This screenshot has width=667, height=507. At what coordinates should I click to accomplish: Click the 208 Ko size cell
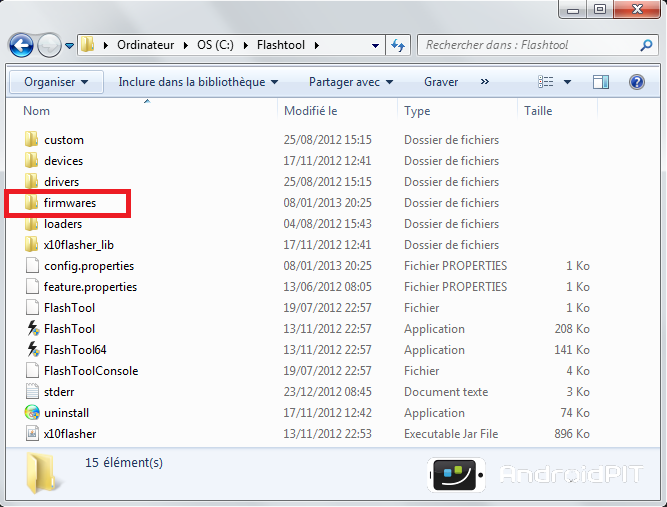[572, 329]
